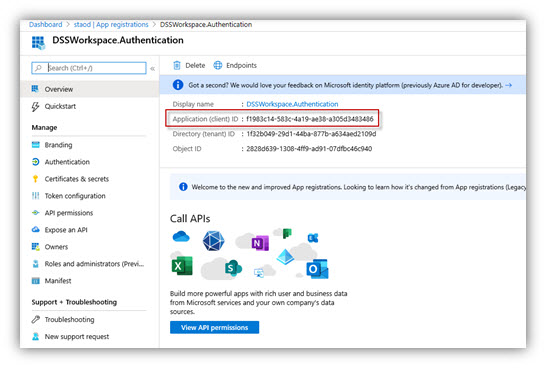Open the Authentication sidebar page
The image size is (546, 368).
coord(67,162)
